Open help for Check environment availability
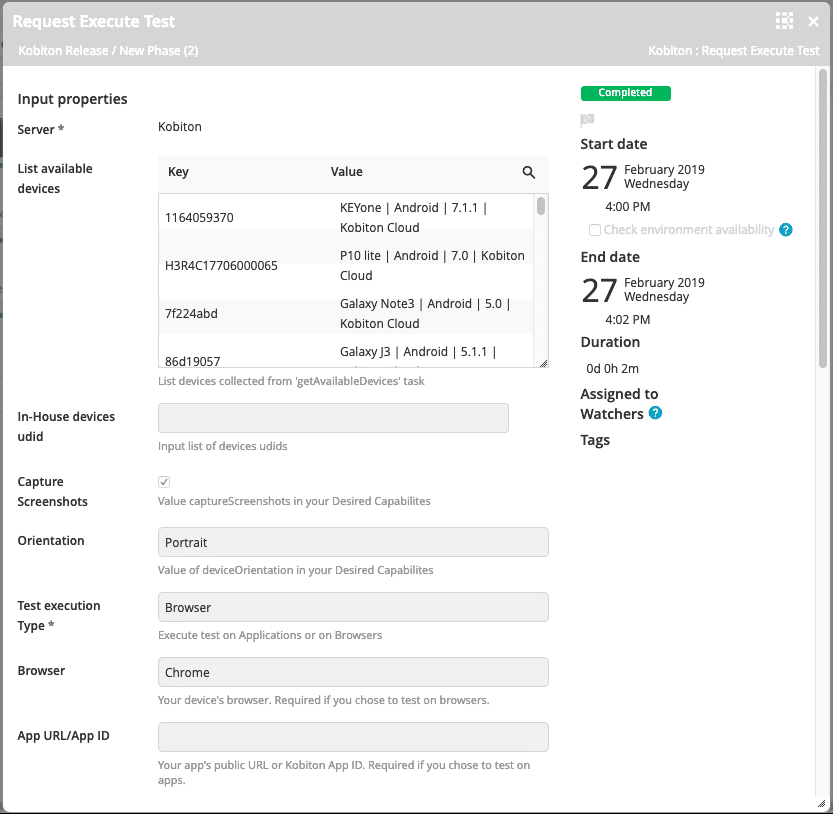This screenshot has height=814, width=833. point(786,229)
